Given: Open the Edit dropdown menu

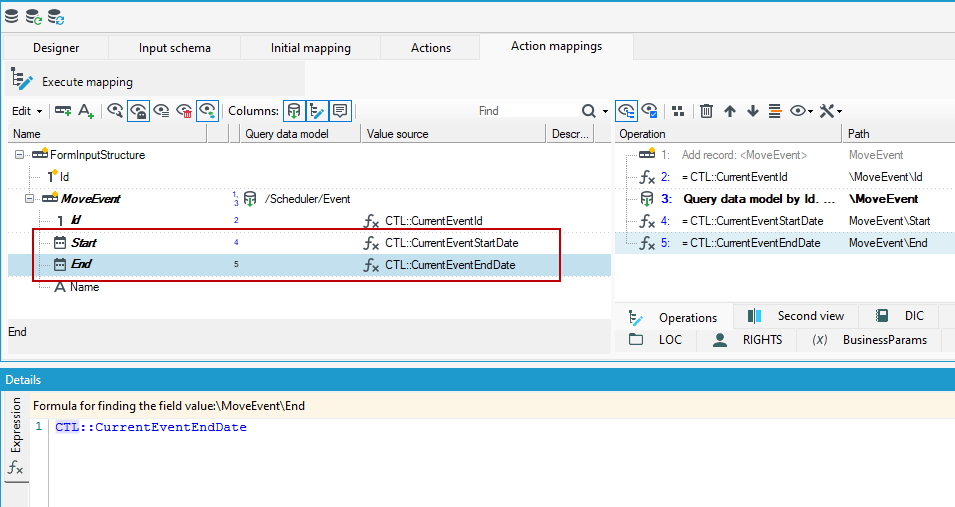Looking at the screenshot, I should click(x=27, y=111).
